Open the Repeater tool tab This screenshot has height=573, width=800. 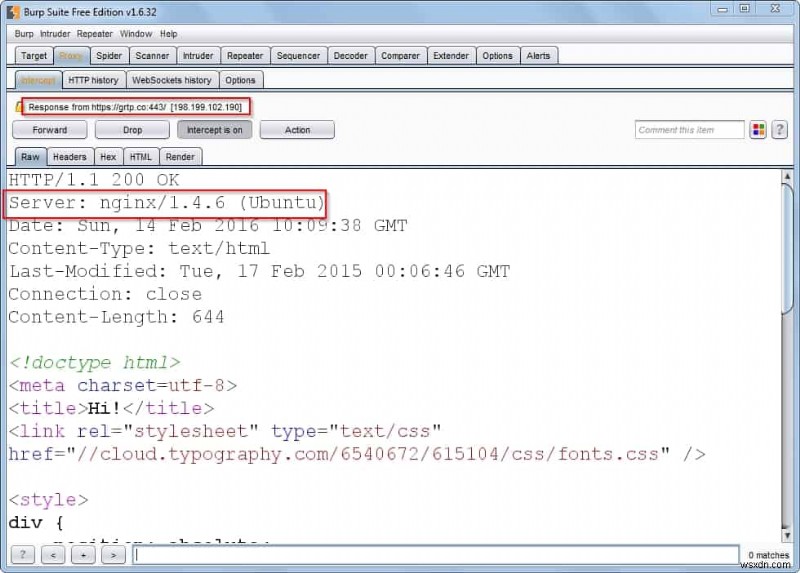245,56
